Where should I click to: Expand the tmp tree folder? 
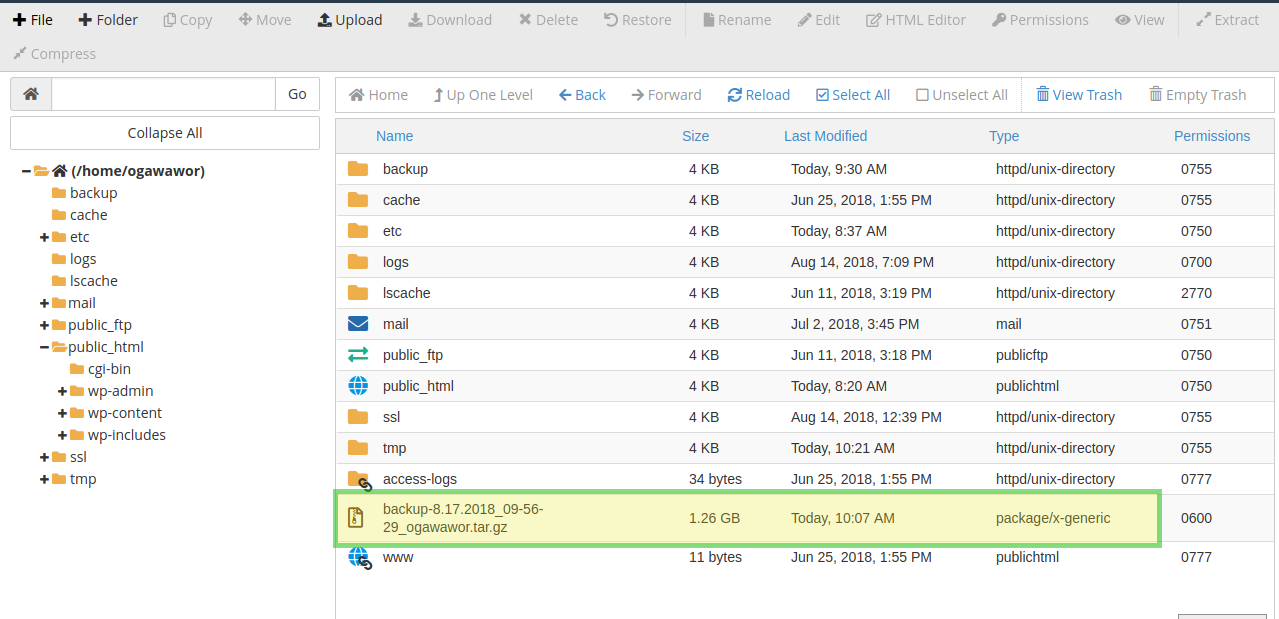(x=44, y=479)
